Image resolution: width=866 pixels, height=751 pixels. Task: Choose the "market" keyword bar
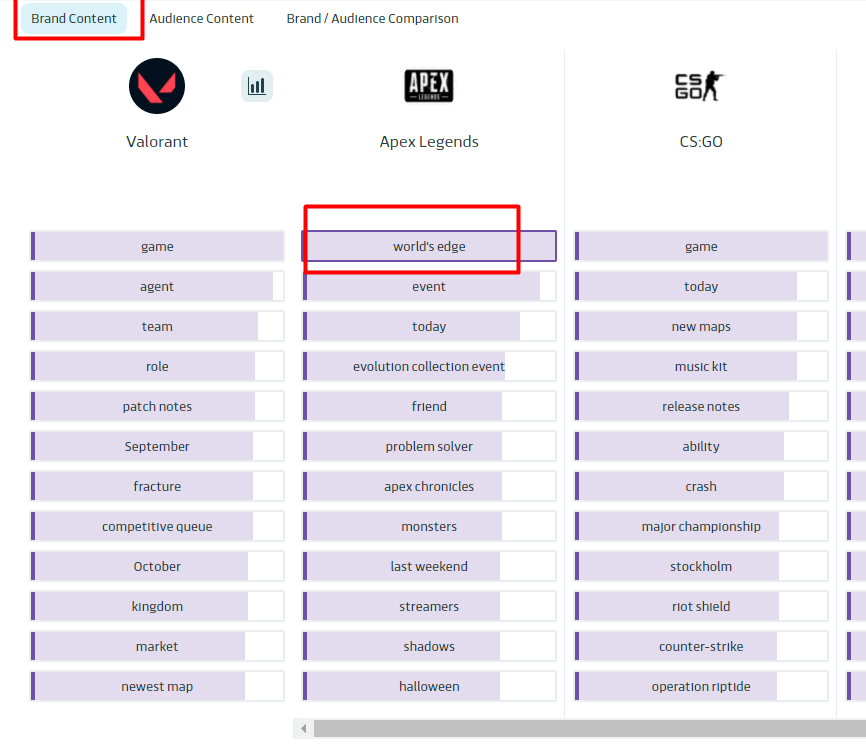(157, 646)
